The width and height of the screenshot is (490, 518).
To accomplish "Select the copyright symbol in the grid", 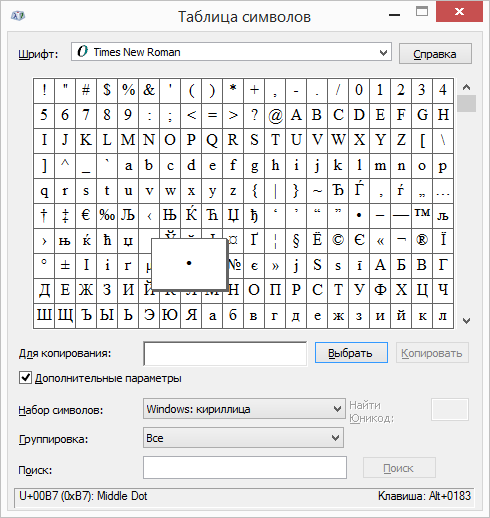I will pyautogui.click(x=338, y=241).
